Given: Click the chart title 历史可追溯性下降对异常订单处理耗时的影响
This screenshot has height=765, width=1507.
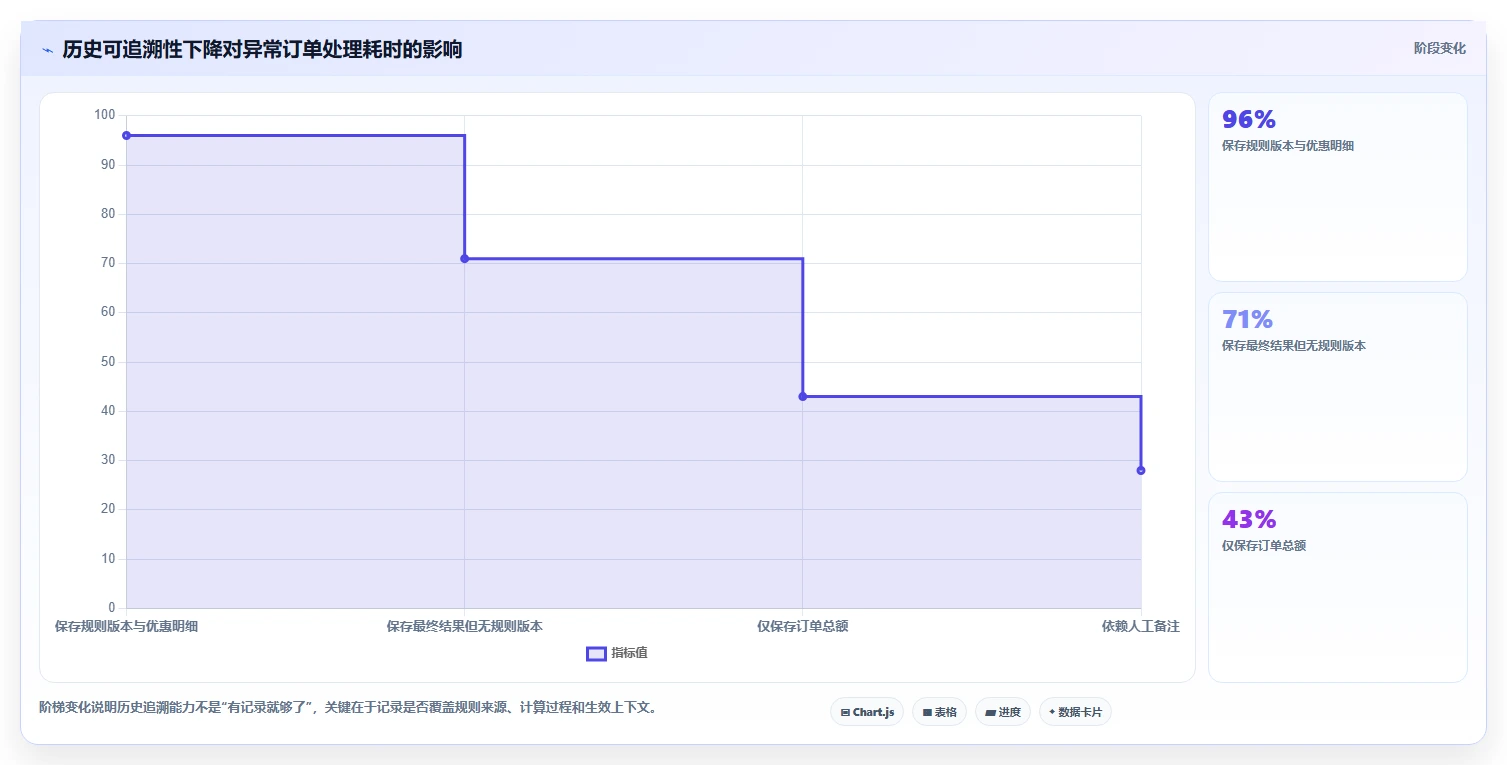Looking at the screenshot, I should tap(262, 49).
